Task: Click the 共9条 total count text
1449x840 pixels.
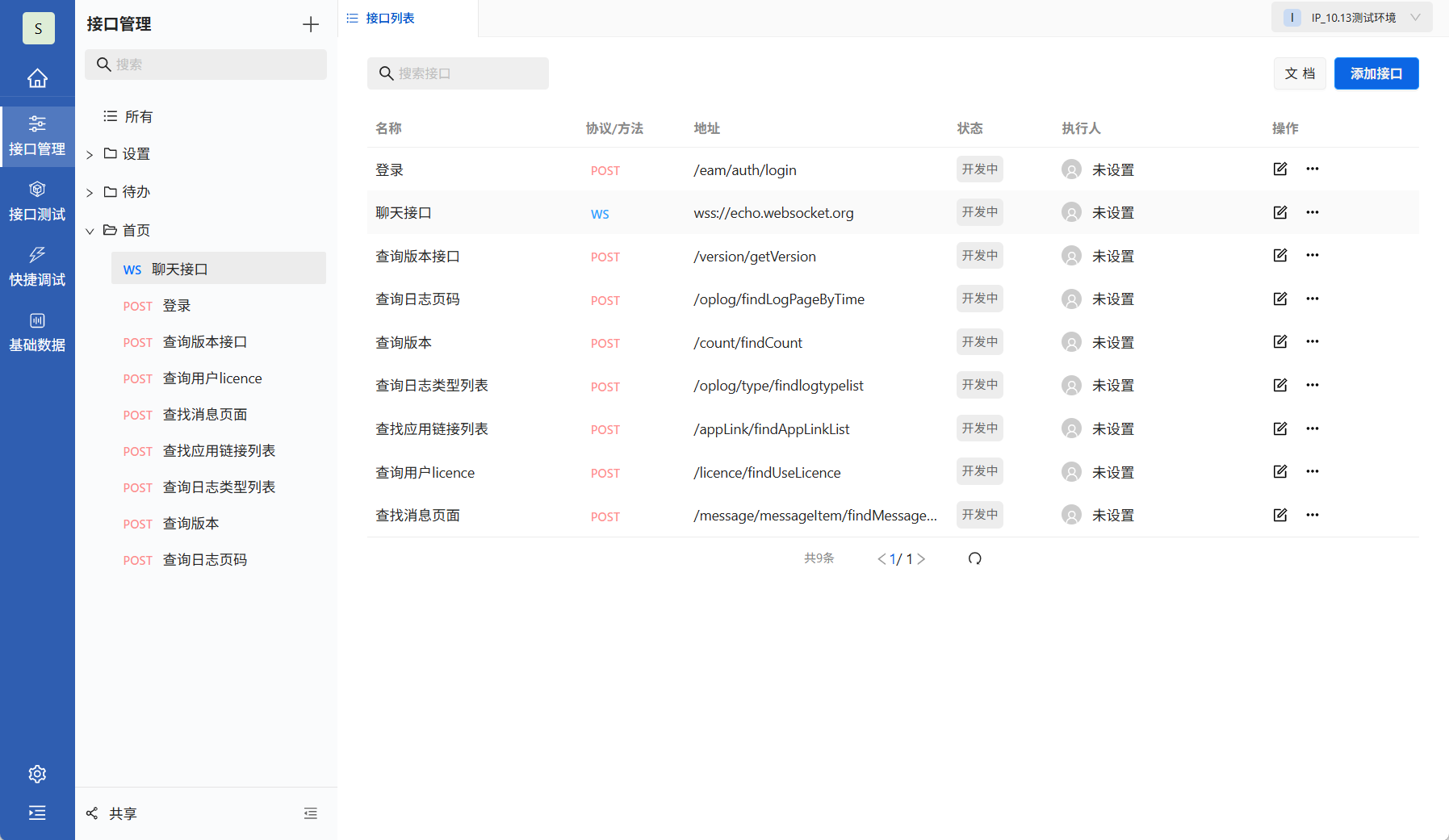Action: point(819,558)
